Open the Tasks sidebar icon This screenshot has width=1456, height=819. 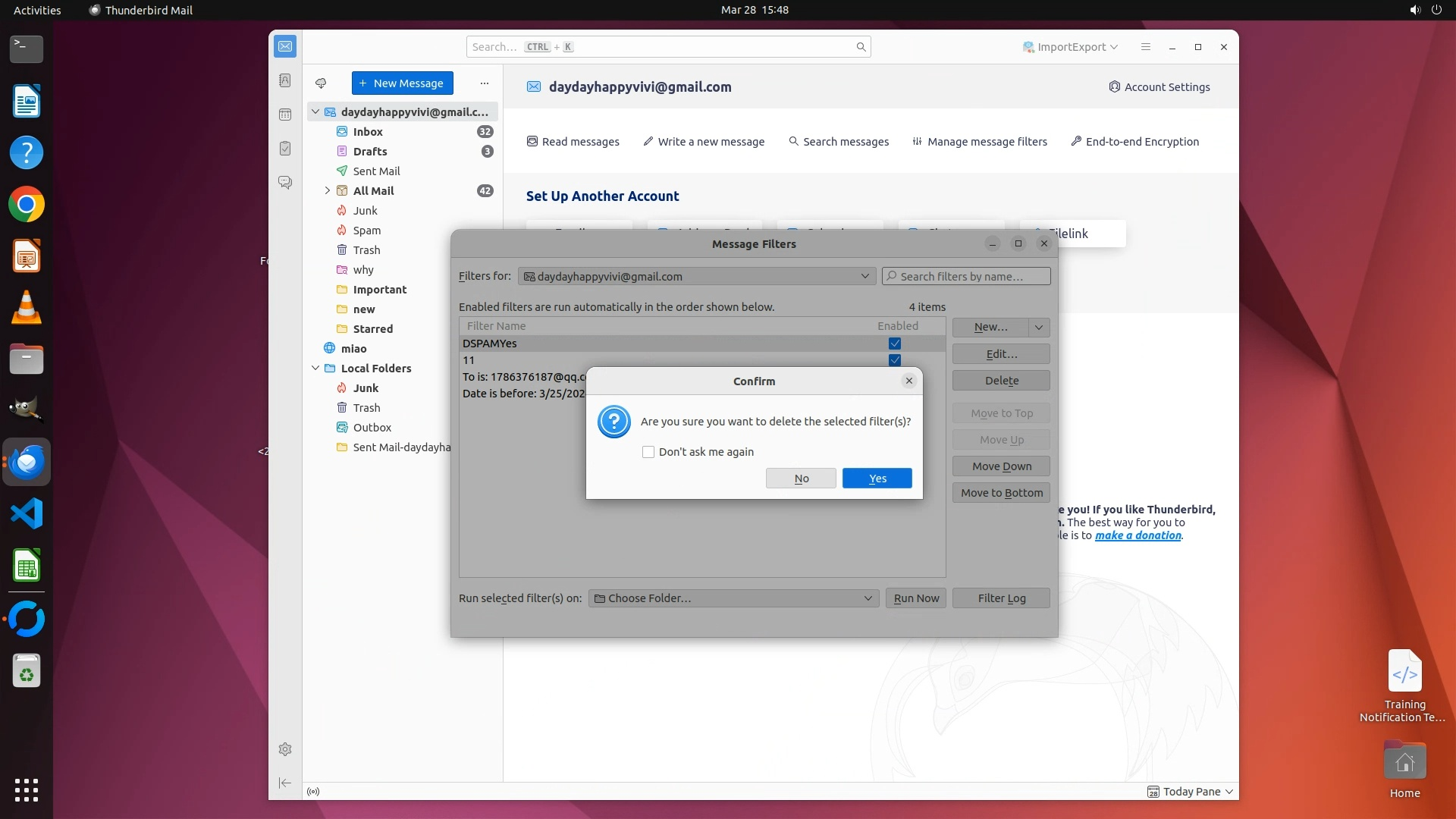[x=285, y=149]
